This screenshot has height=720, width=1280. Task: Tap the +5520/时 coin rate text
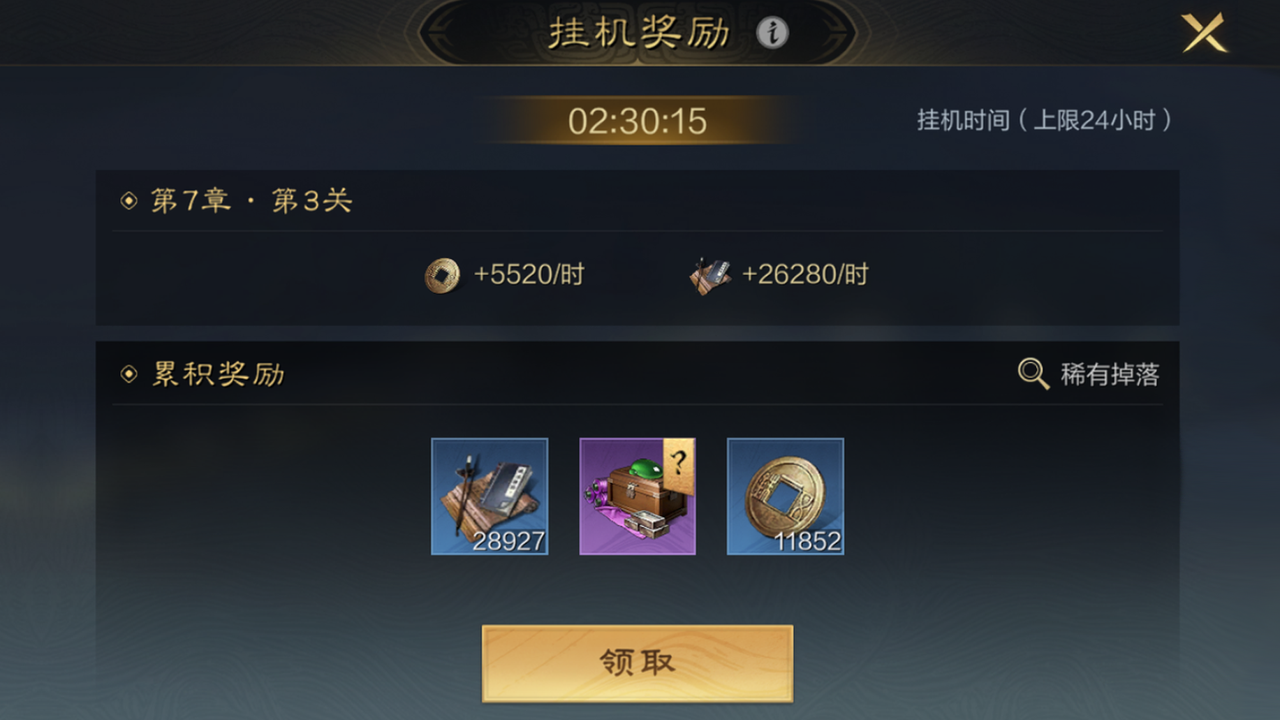point(529,275)
